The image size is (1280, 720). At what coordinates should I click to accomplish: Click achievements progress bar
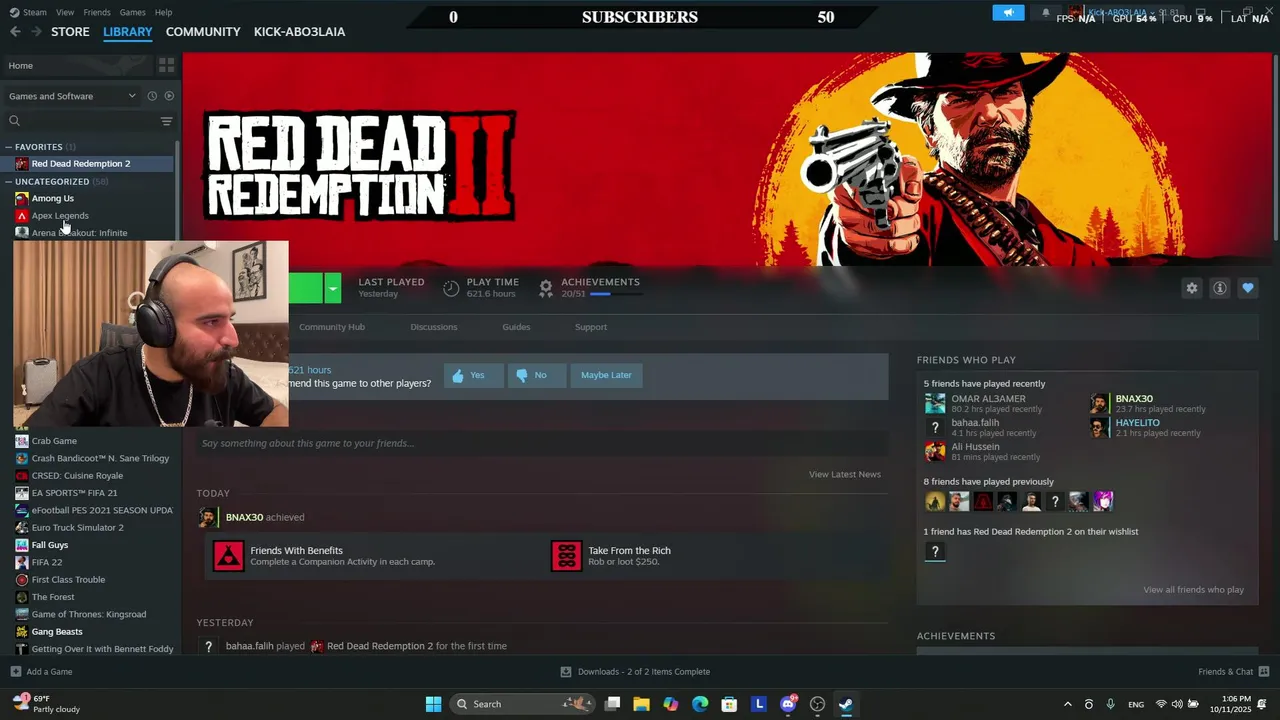point(615,294)
